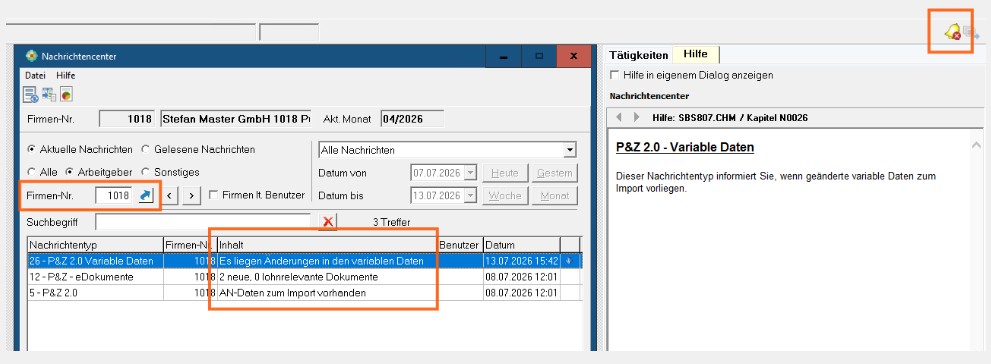Navigate back in help with left arrow
Viewport: 991px width, 364px height.
619,118
